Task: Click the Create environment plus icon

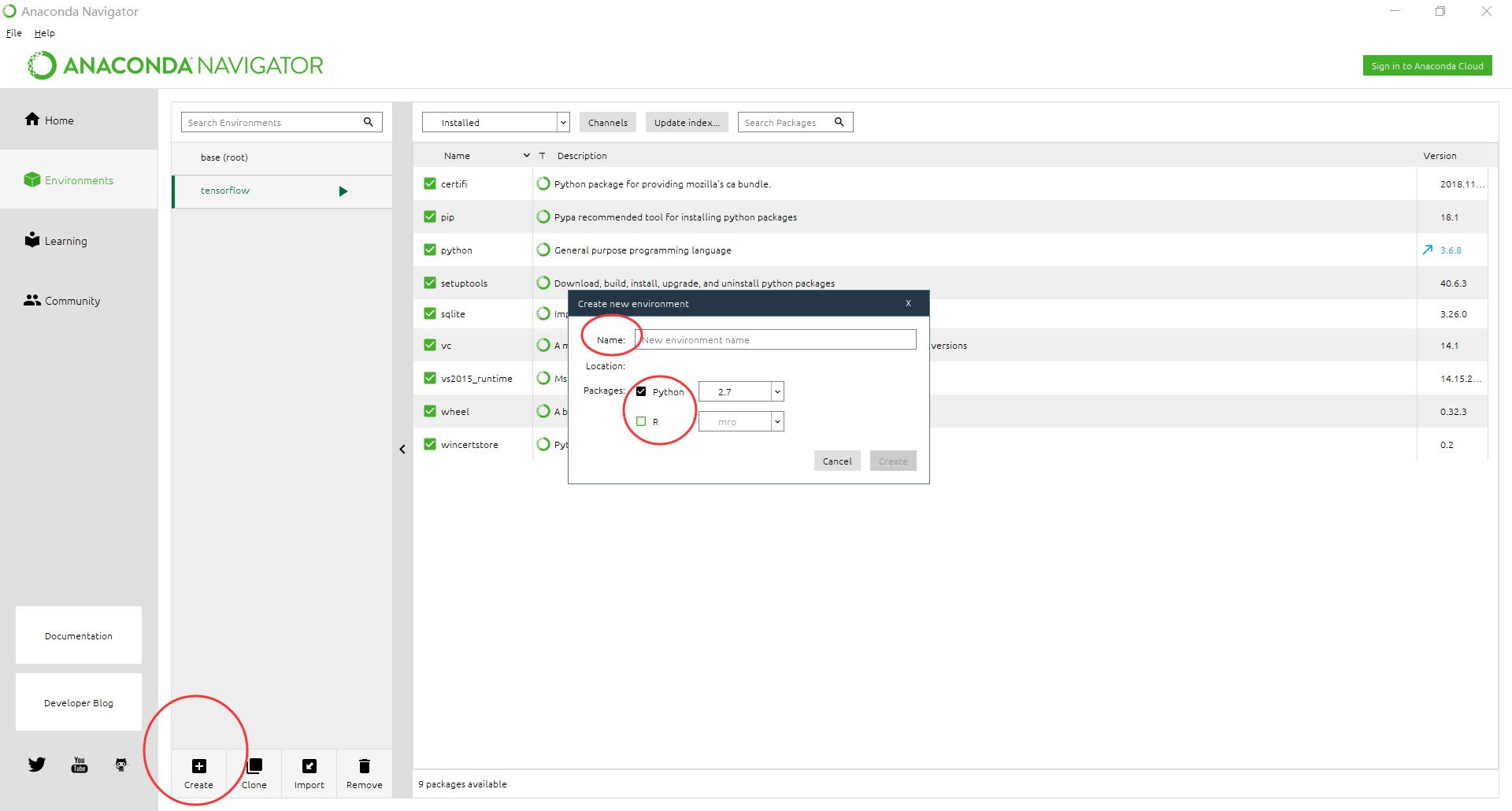Action: click(199, 766)
